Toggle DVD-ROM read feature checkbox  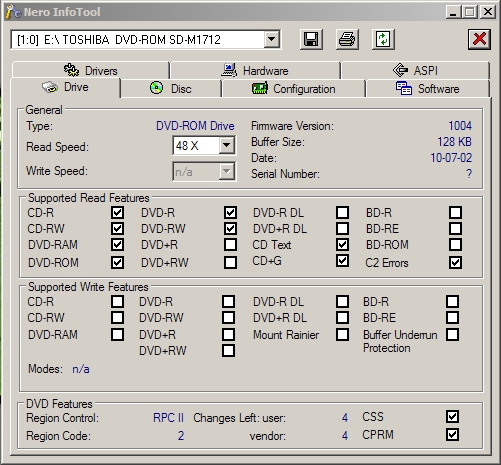pos(117,262)
